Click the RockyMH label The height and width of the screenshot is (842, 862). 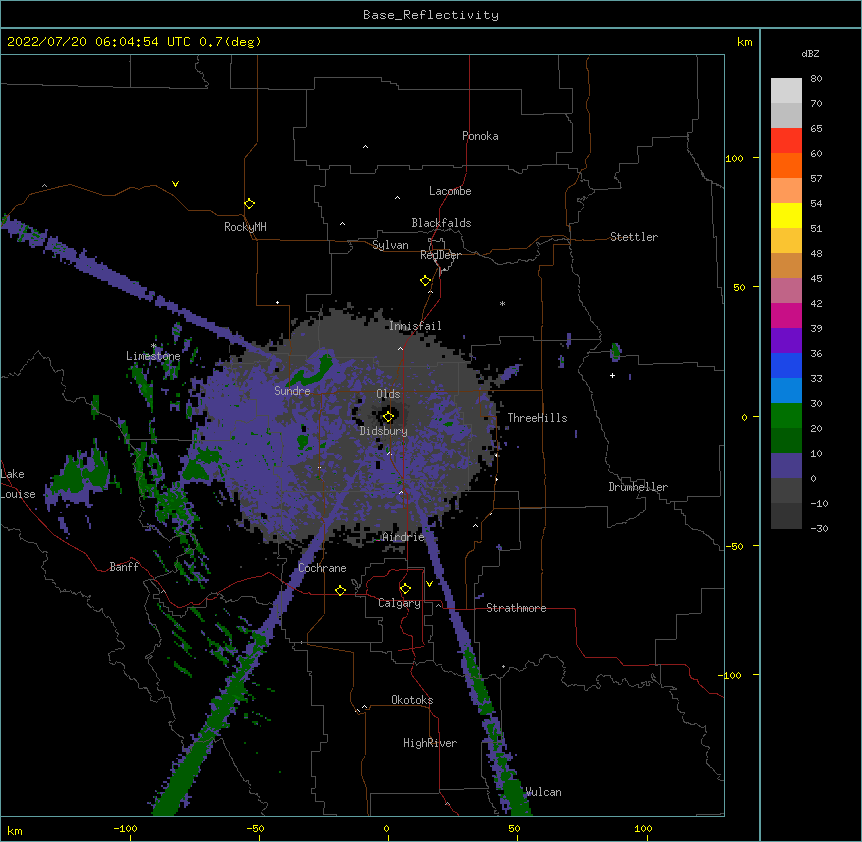click(x=245, y=227)
